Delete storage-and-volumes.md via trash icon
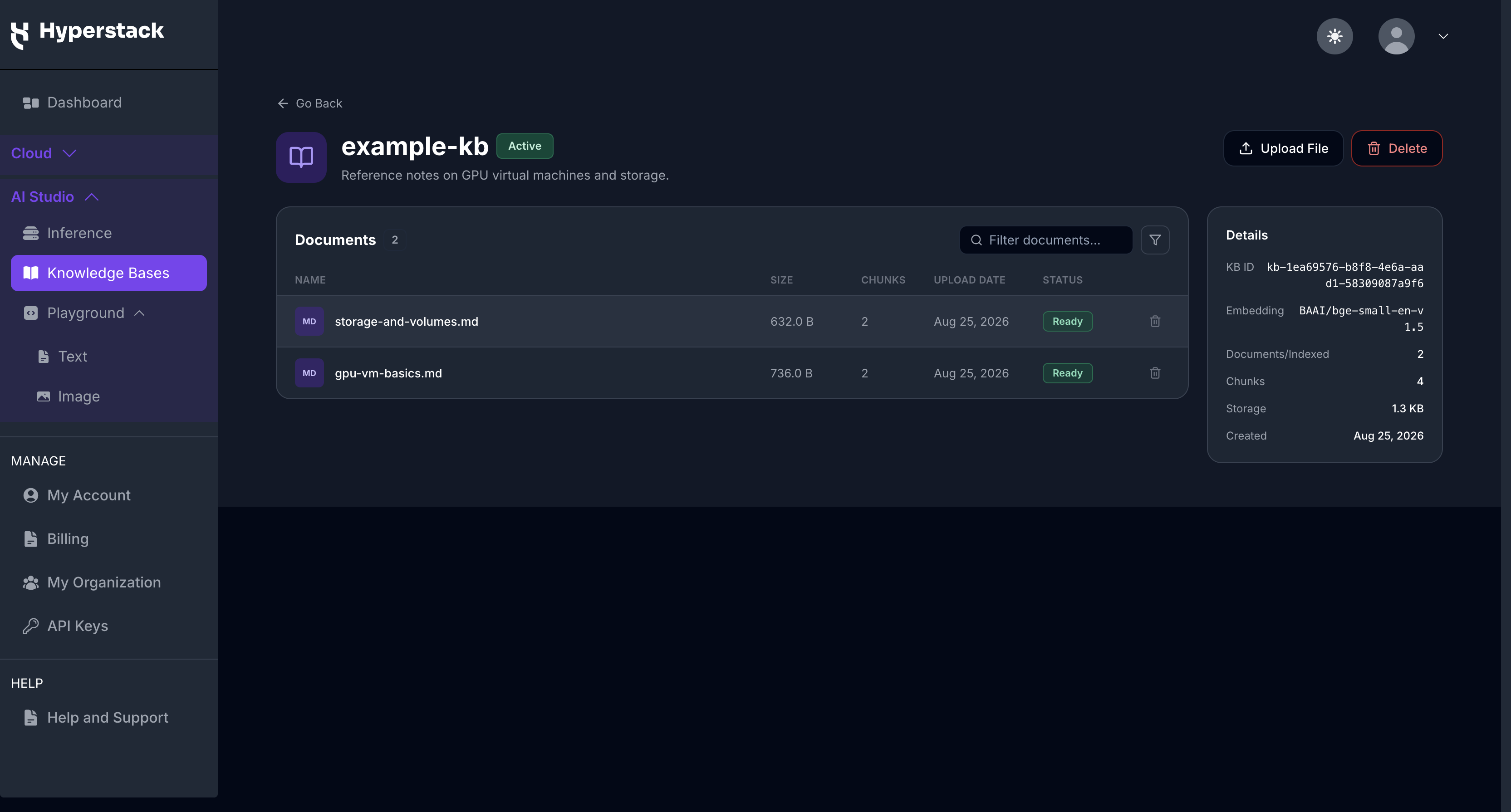 tap(1154, 321)
